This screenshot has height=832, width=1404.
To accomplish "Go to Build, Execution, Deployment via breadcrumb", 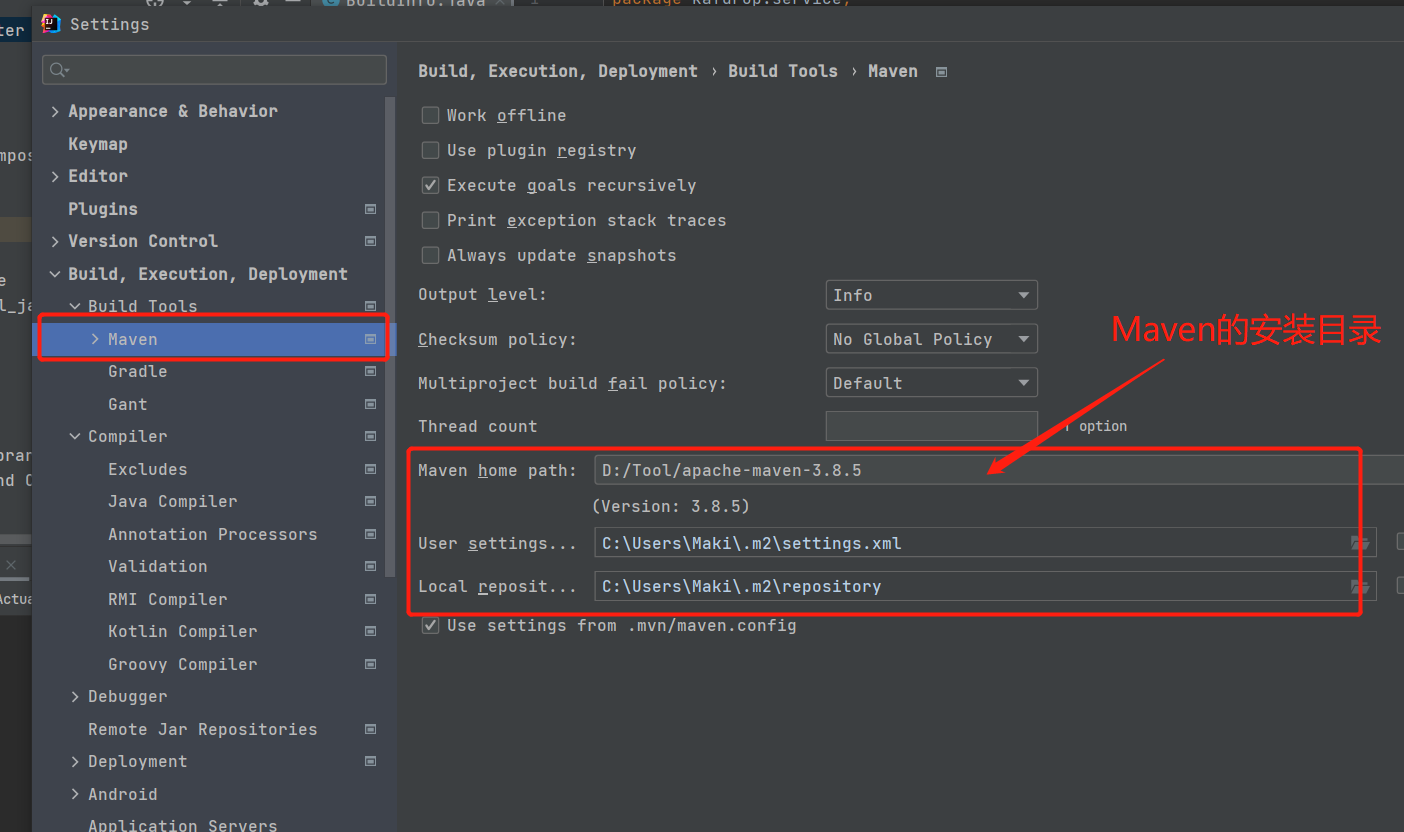I will point(558,71).
